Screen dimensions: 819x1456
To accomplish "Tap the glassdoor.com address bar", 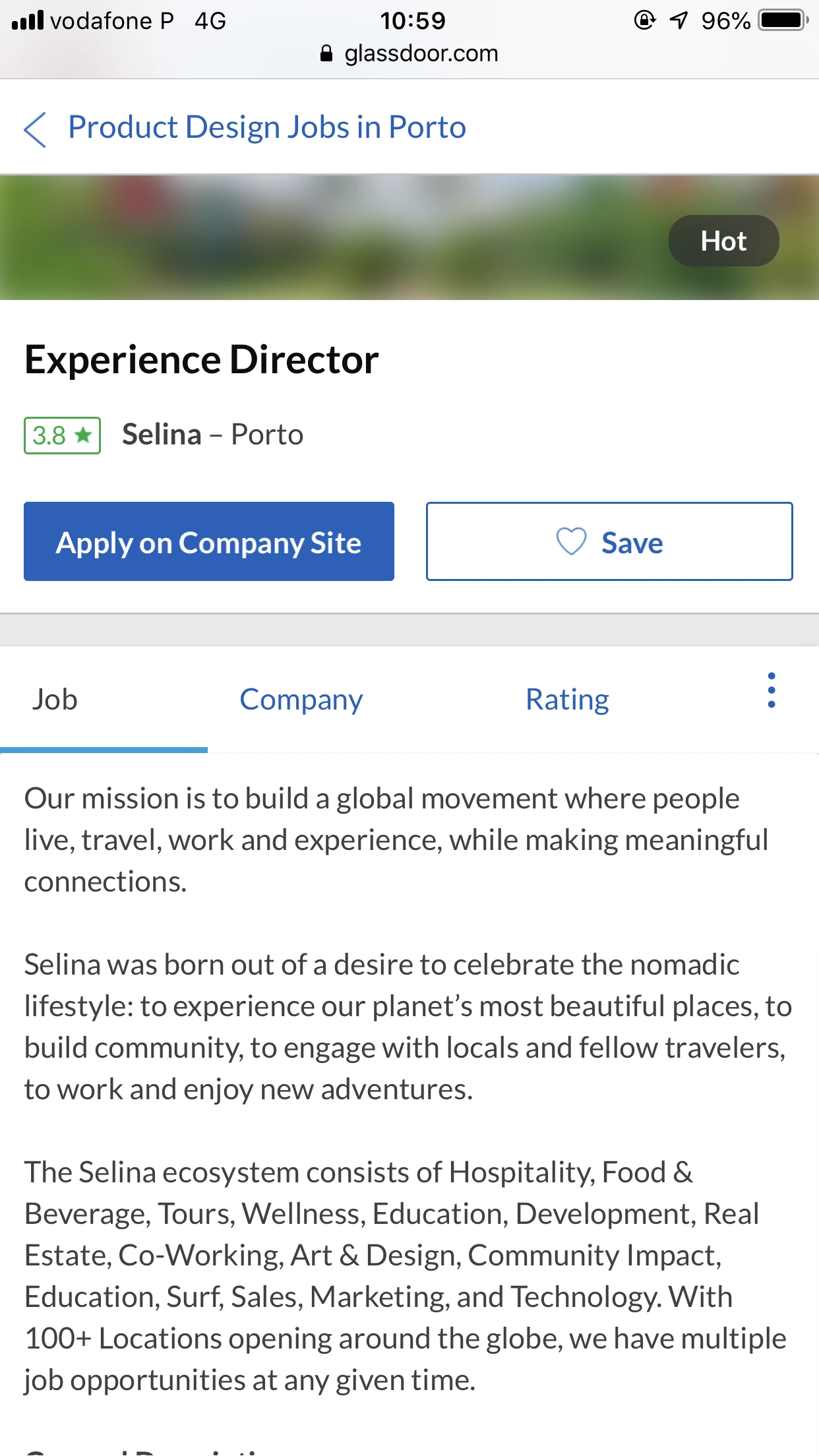I will click(x=421, y=53).
